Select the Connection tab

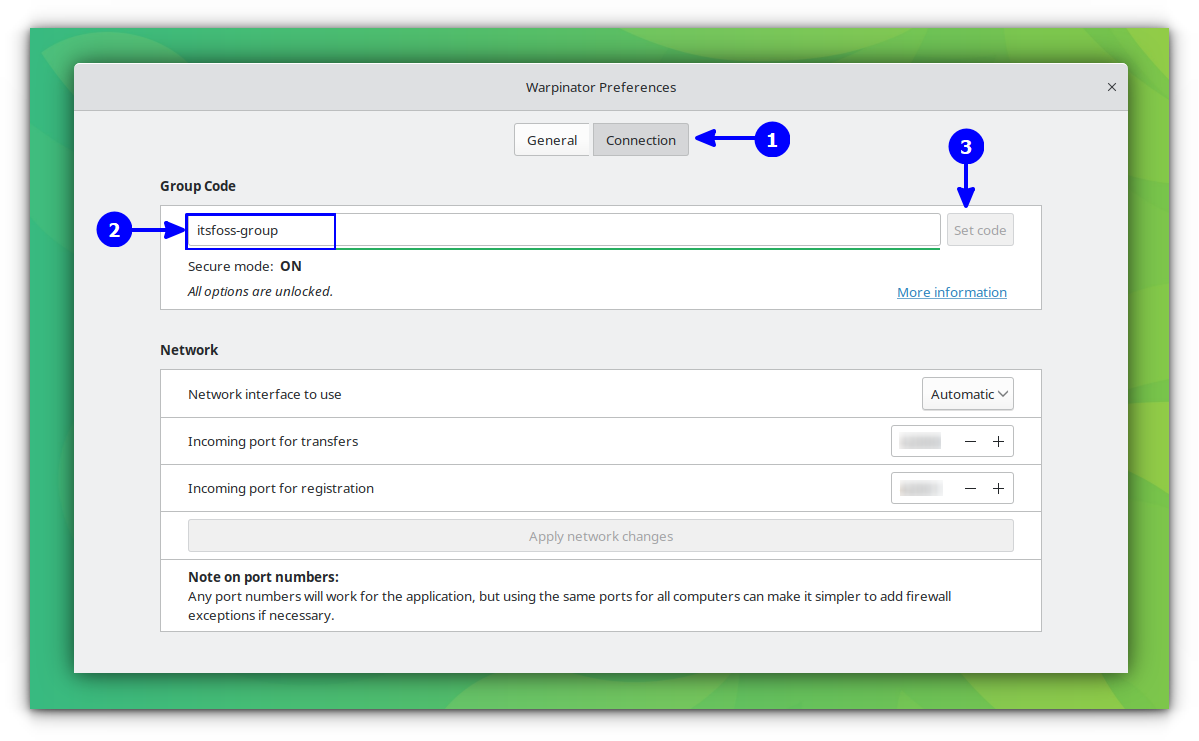641,140
